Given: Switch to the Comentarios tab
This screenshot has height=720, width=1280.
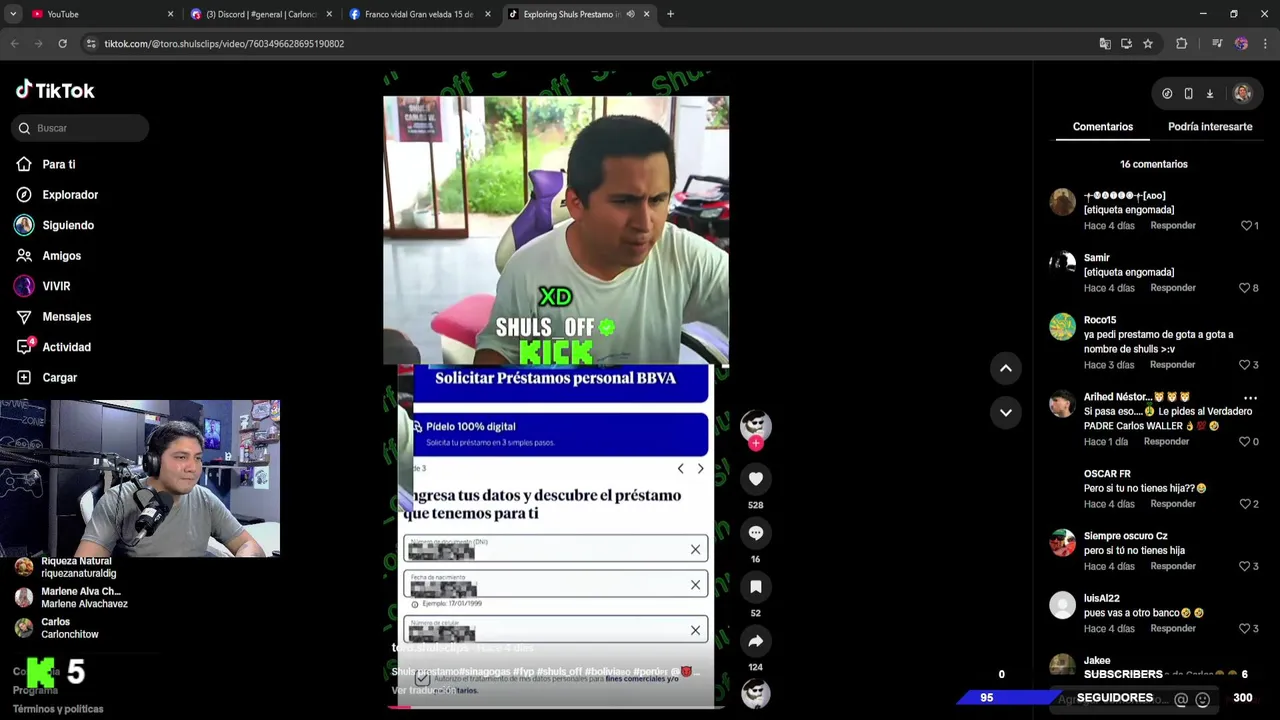Looking at the screenshot, I should (1103, 127).
